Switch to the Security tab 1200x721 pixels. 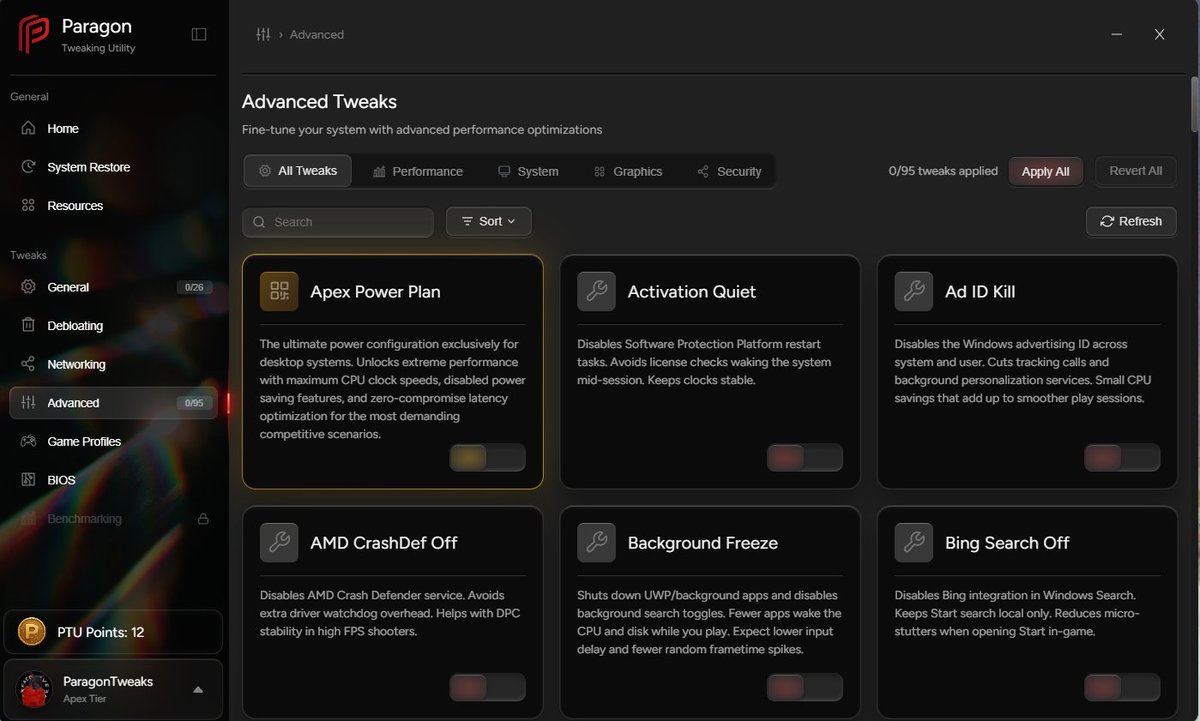point(729,171)
